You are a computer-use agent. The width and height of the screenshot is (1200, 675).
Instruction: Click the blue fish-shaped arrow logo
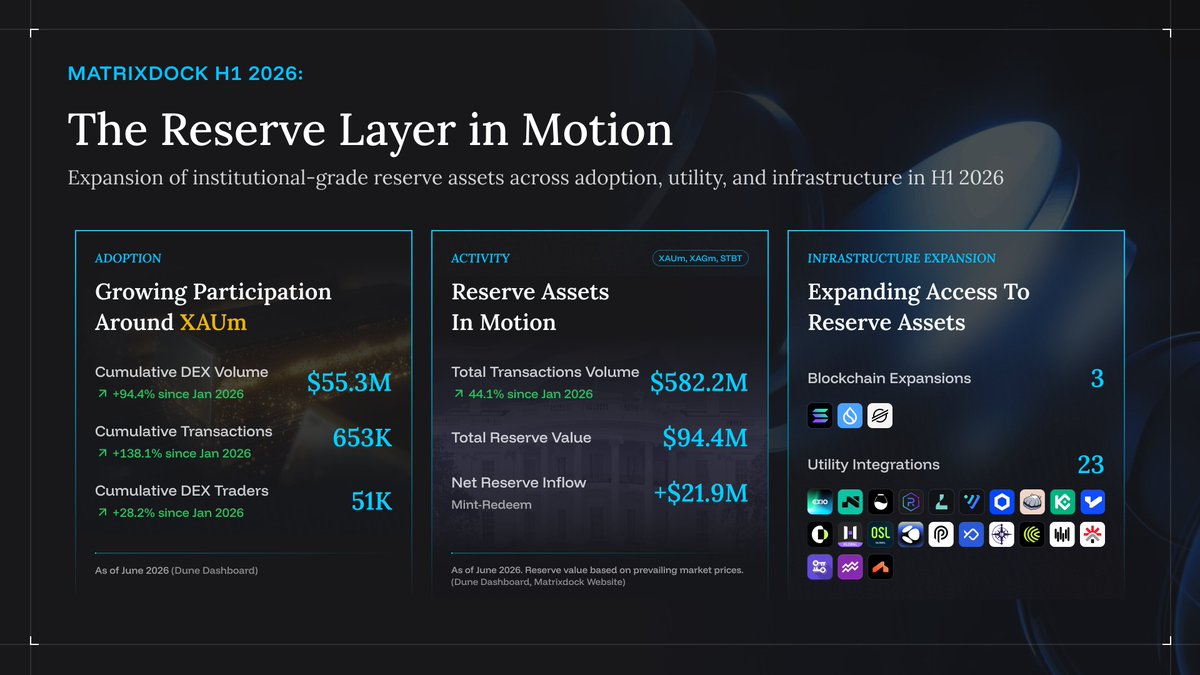coord(971,535)
